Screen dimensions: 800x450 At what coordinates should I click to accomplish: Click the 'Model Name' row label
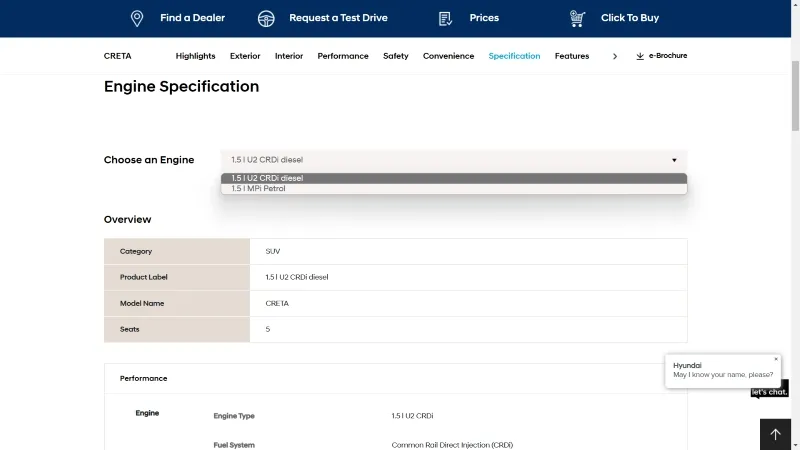click(x=142, y=303)
